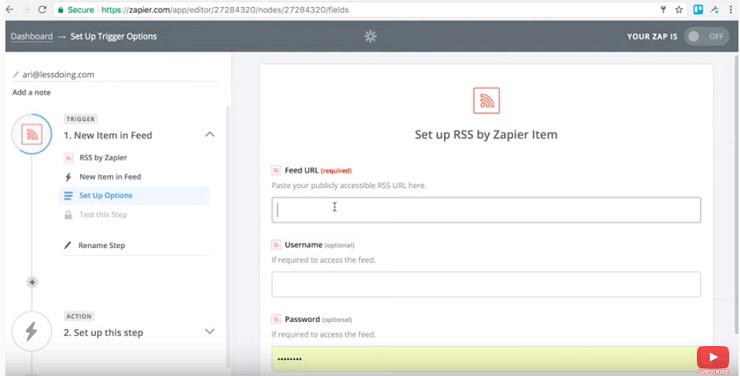Open the Trello extension icon
This screenshot has height=376, width=740.
point(698,9)
